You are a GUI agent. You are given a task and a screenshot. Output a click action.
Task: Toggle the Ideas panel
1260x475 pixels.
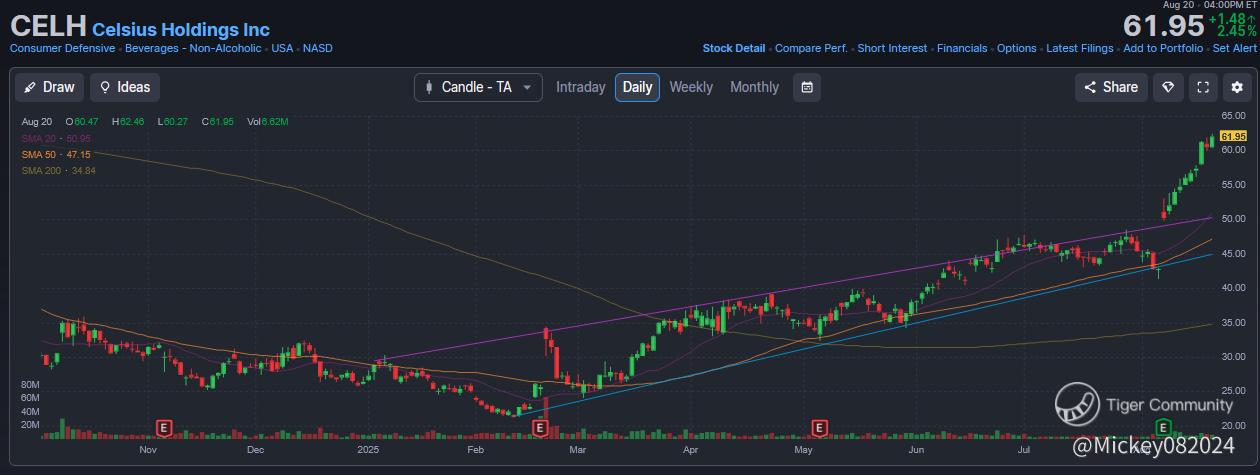(125, 87)
